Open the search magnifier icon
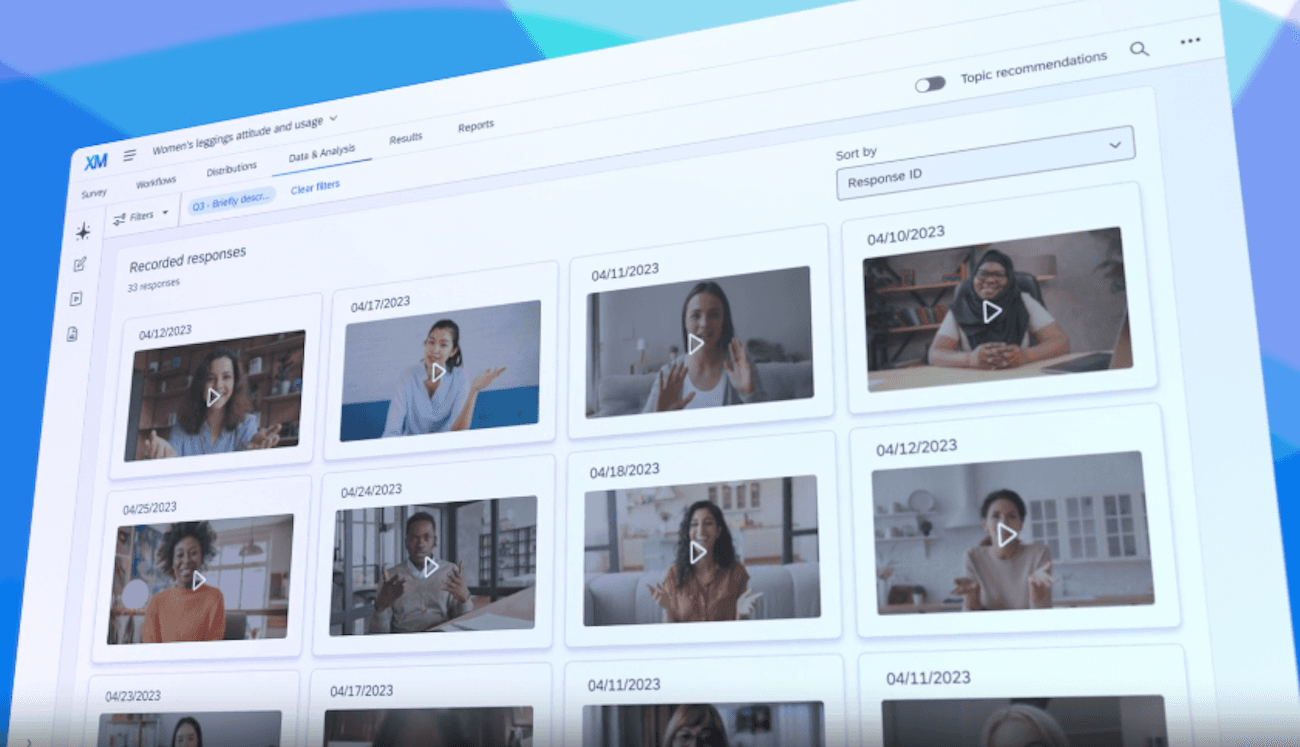1300x747 pixels. [1139, 49]
